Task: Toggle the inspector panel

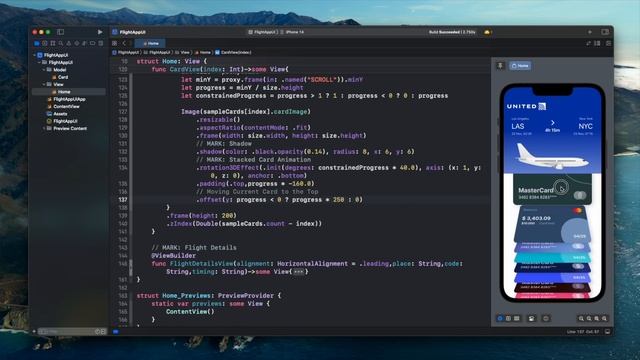Action: [x=605, y=32]
